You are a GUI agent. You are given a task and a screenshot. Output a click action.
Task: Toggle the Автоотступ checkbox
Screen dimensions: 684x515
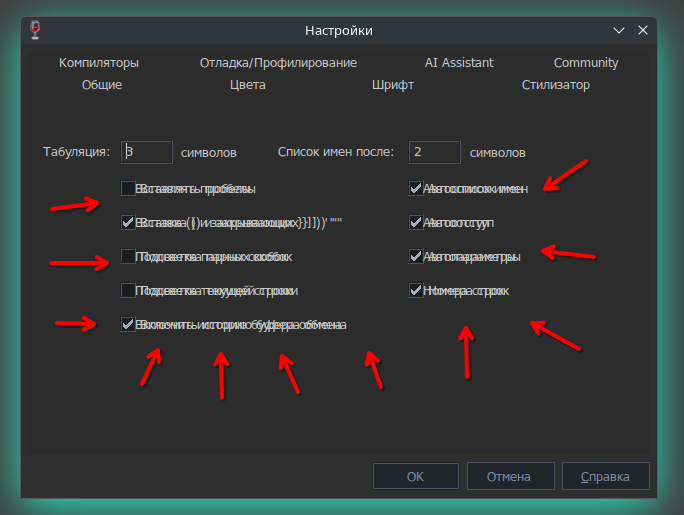coord(415,222)
